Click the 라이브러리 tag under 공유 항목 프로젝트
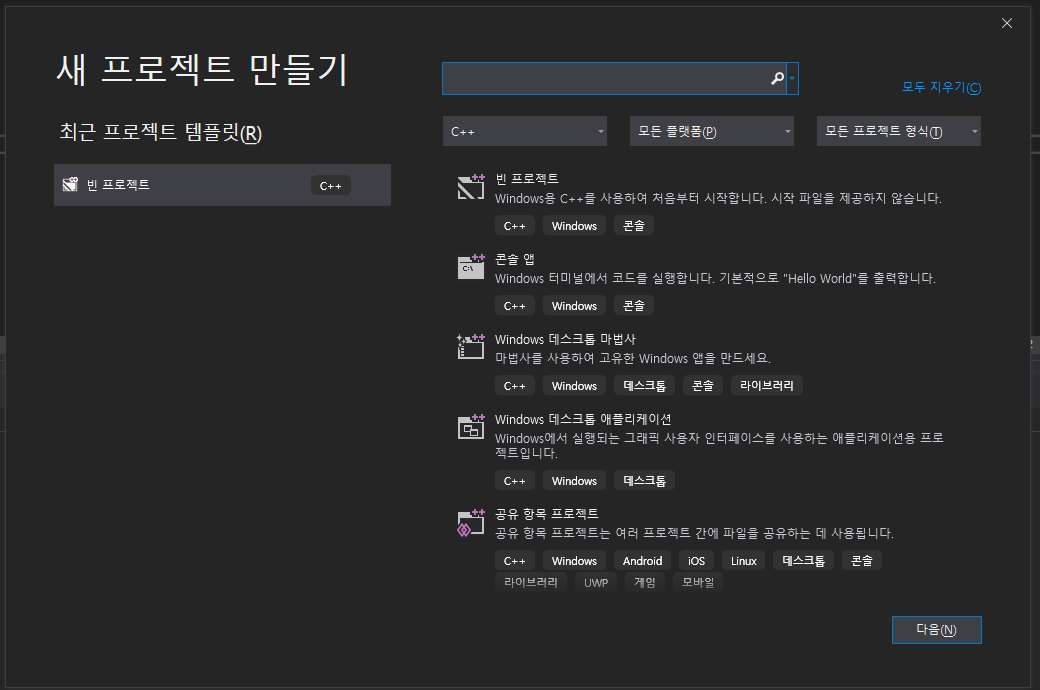This screenshot has height=690, width=1040. pyautogui.click(x=531, y=582)
